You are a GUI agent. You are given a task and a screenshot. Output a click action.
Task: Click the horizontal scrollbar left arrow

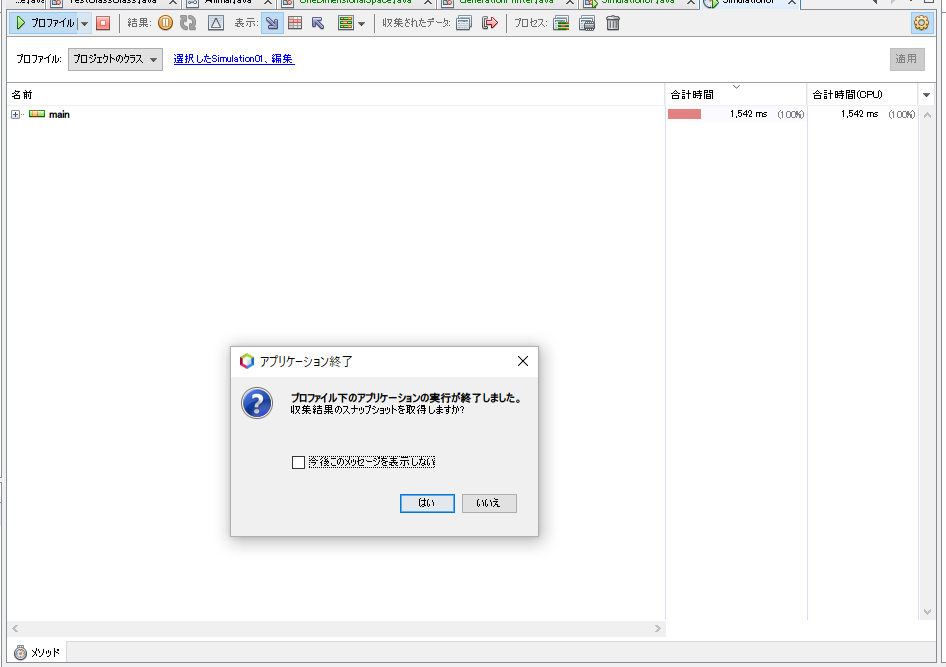[x=15, y=628]
